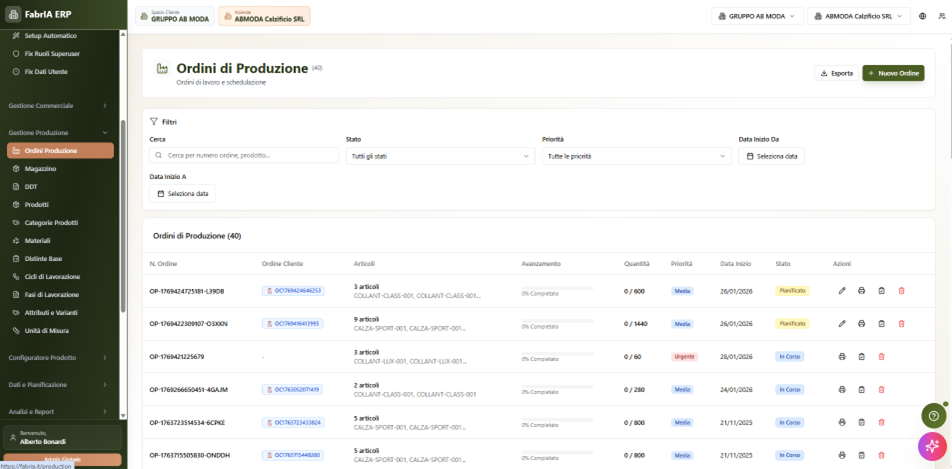Screen dimensions: 952x469
Task: Open clipboard check for order OP-1769266650451-4GAJM
Action: (x=861, y=389)
